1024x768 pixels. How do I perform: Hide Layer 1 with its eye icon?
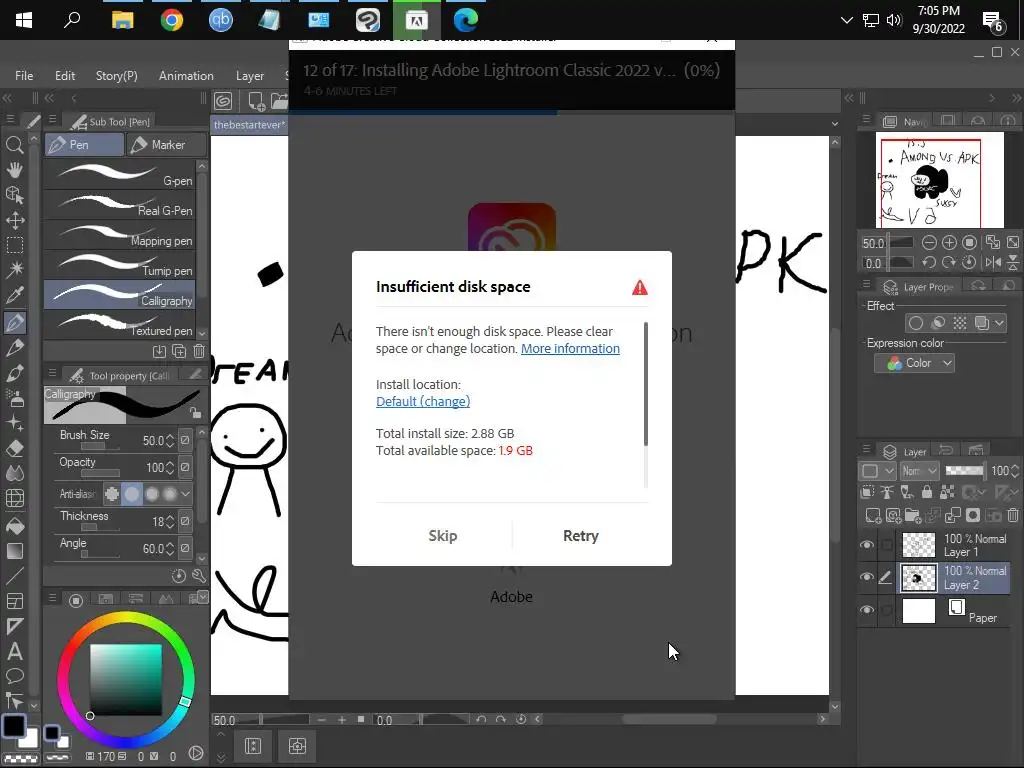(867, 545)
